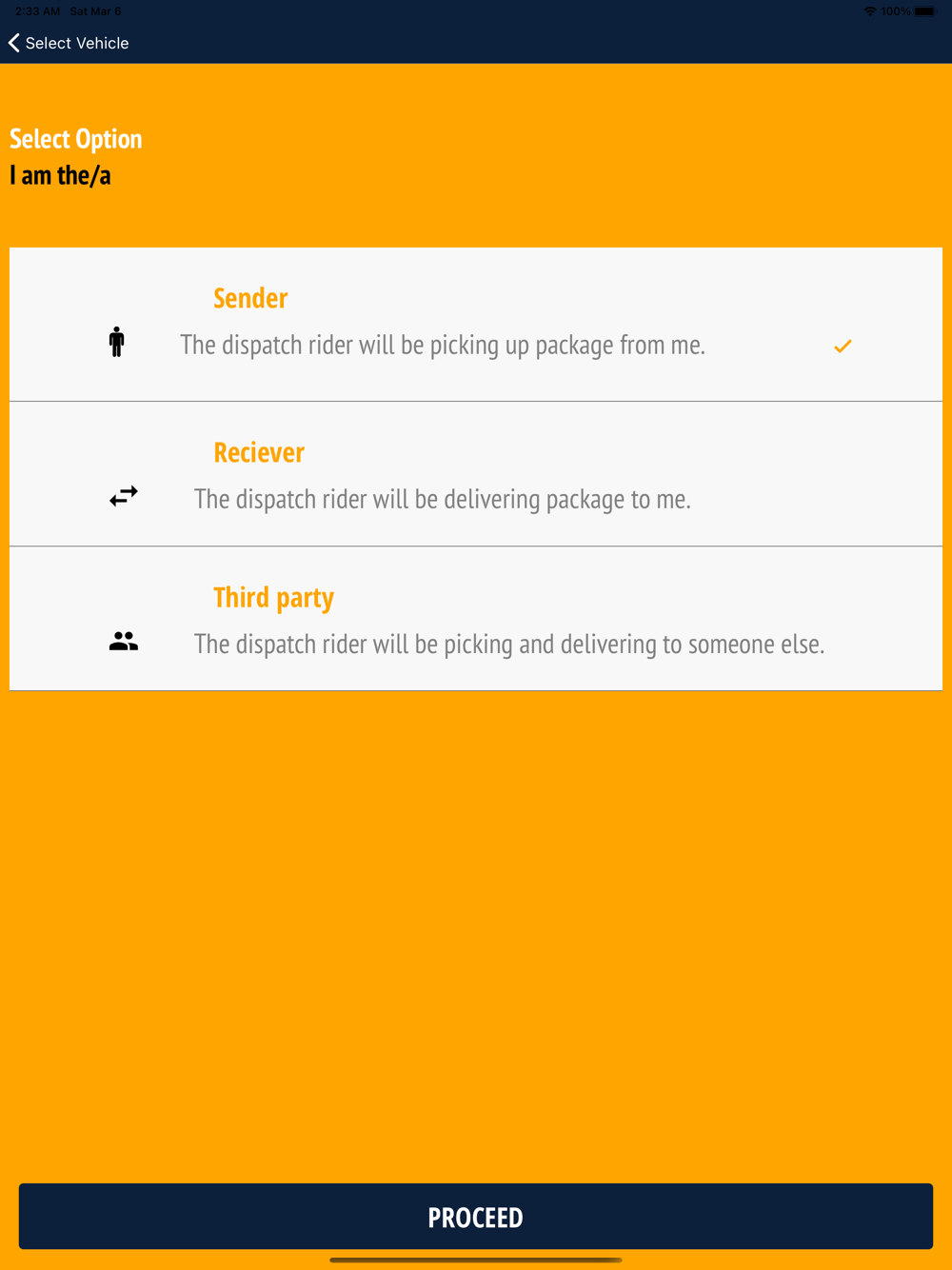Click the PROCEED button
Image resolution: width=952 pixels, height=1270 pixels.
click(476, 1217)
